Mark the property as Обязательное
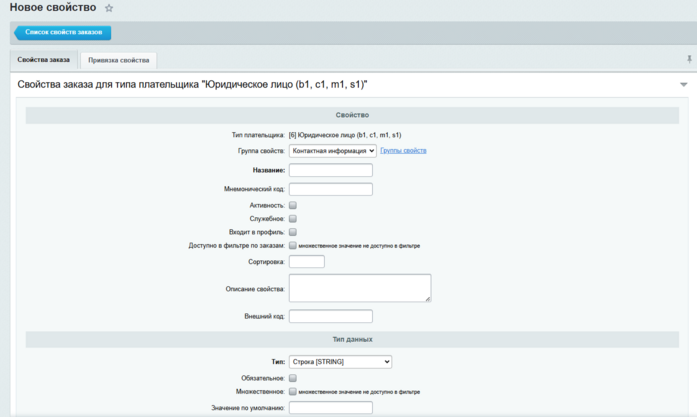This screenshot has width=697, height=417. click(x=293, y=378)
